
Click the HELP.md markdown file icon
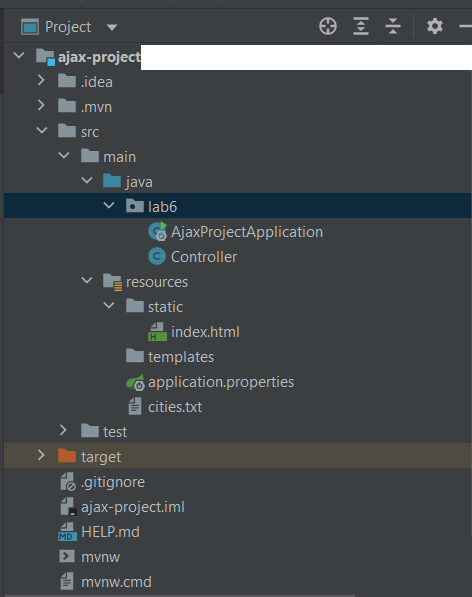(67, 532)
